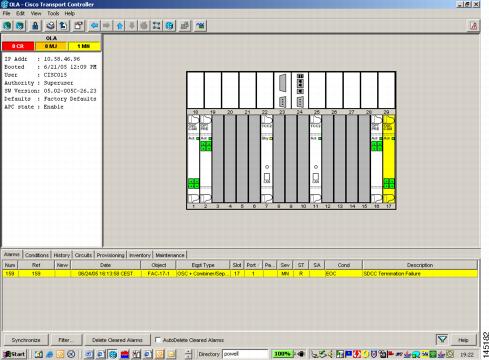Click the blue up-arrow parent view icon
Screen dimensions: 489x360
[x=120, y=26]
